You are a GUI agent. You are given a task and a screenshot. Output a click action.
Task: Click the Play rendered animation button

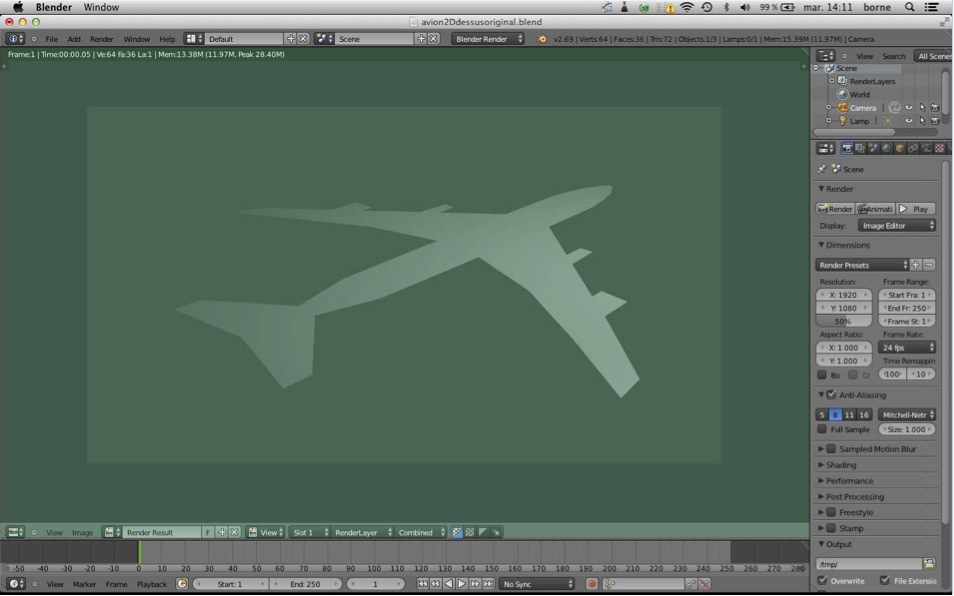[x=915, y=209]
